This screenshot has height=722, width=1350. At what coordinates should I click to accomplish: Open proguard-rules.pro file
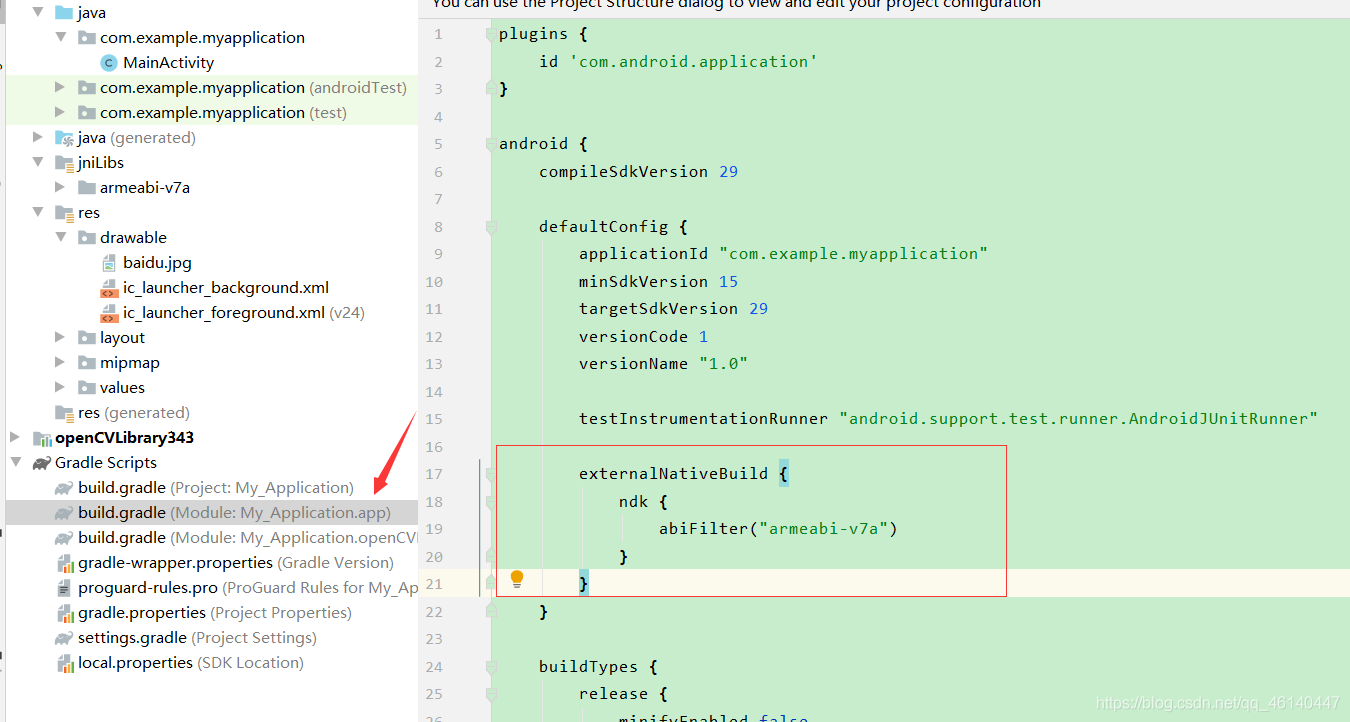[x=248, y=587]
